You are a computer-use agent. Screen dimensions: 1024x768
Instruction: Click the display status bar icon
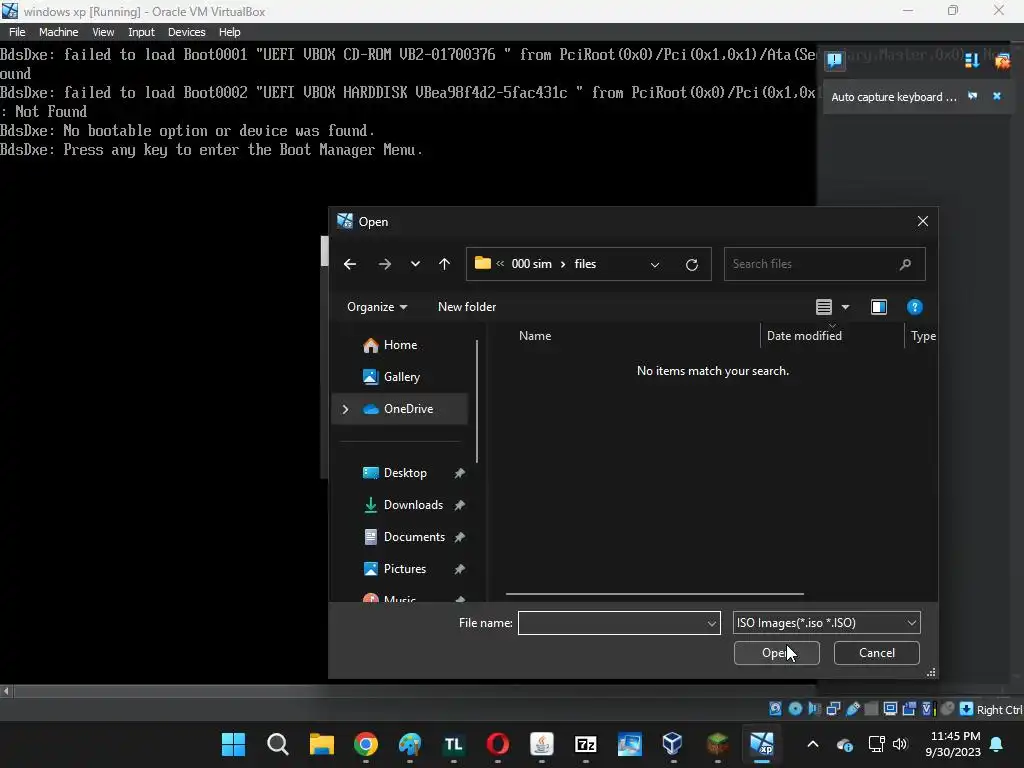(890, 709)
